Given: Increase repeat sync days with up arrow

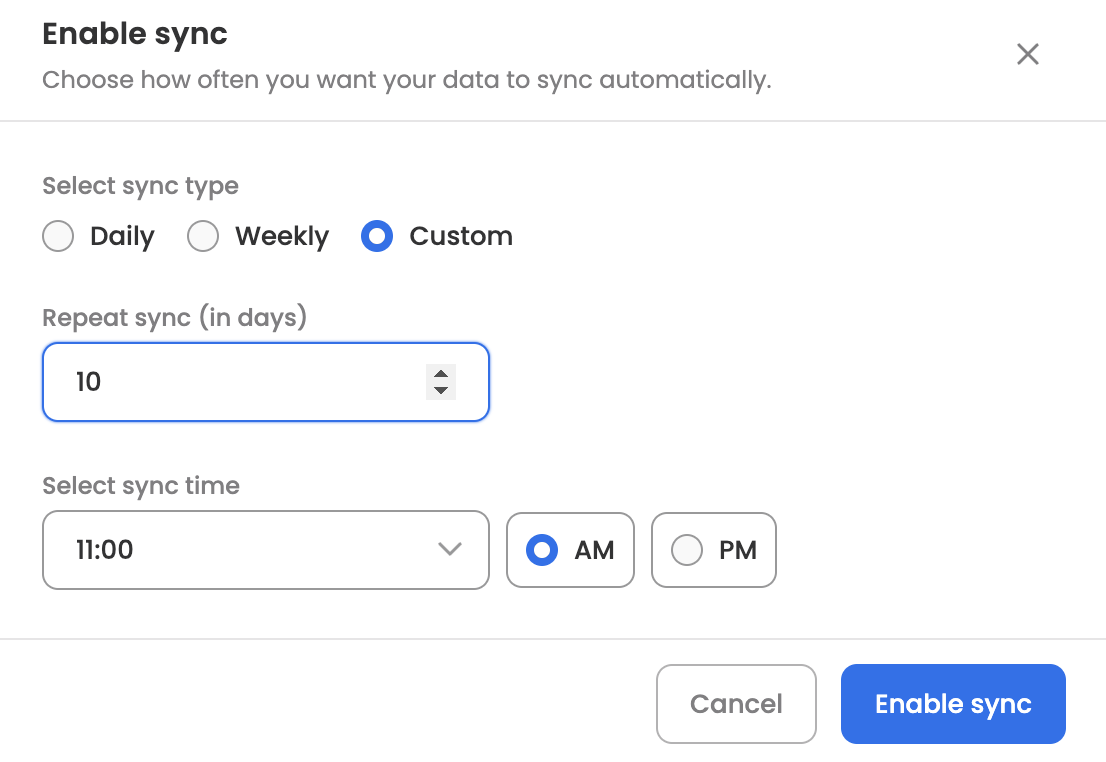Looking at the screenshot, I should pos(441,374).
